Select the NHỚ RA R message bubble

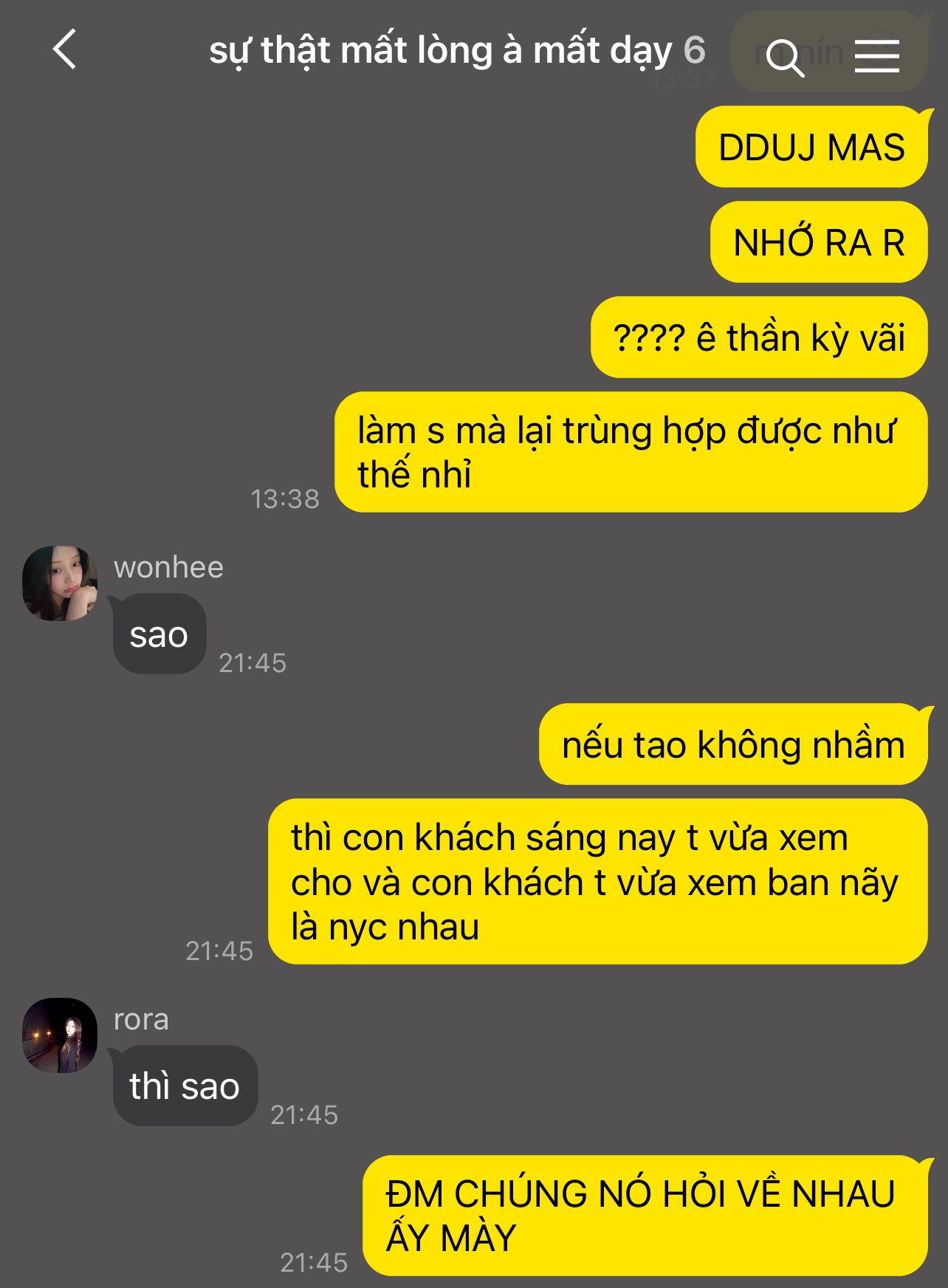[819, 242]
